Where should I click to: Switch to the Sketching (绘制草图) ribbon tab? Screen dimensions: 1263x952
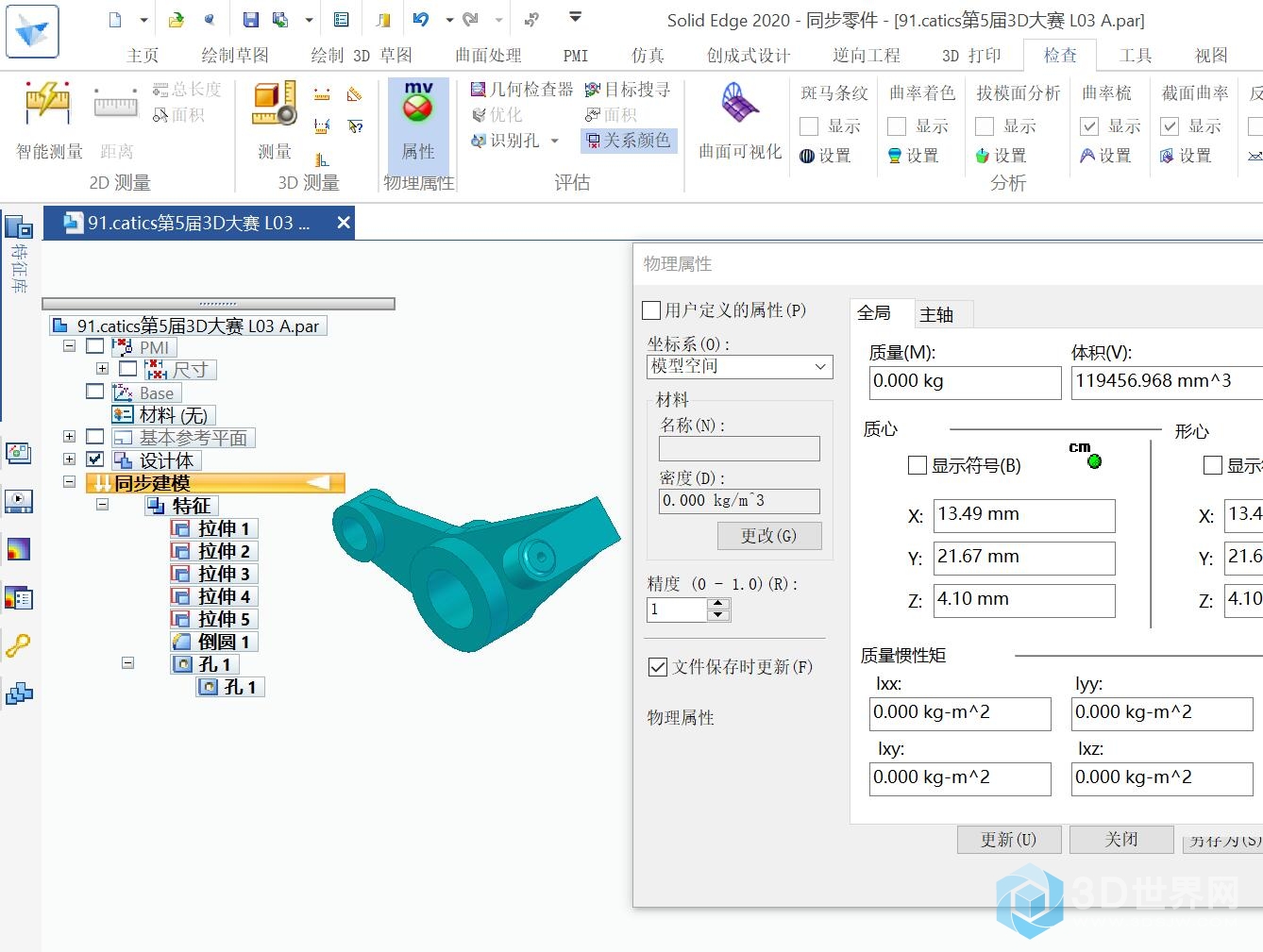tap(235, 56)
